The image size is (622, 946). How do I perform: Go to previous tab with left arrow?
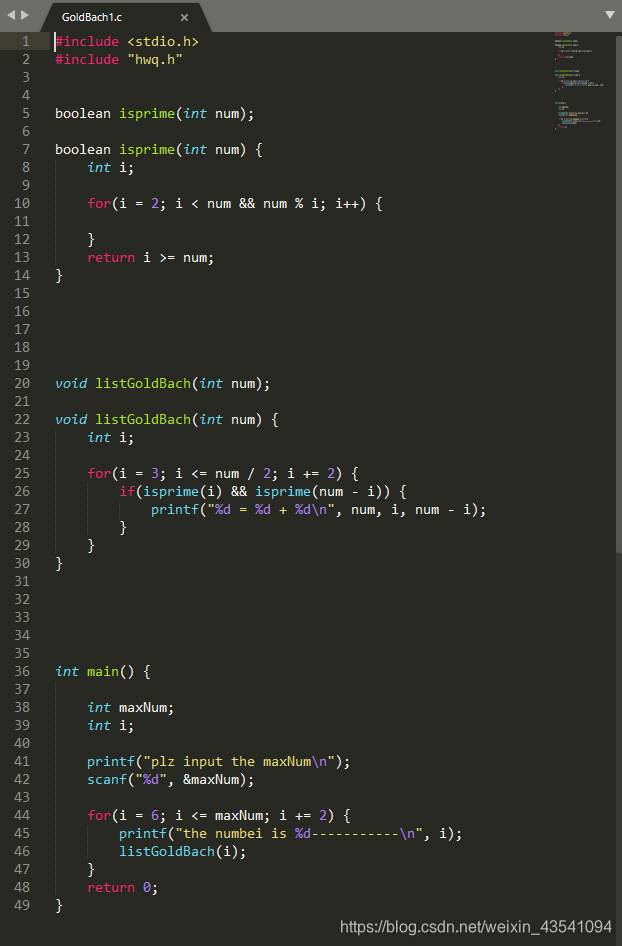[x=11, y=14]
